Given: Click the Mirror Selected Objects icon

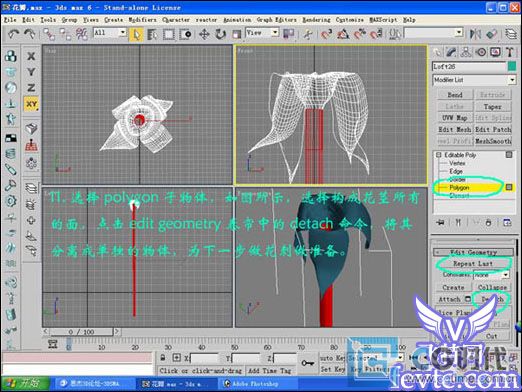Looking at the screenshot, I should 475,34.
